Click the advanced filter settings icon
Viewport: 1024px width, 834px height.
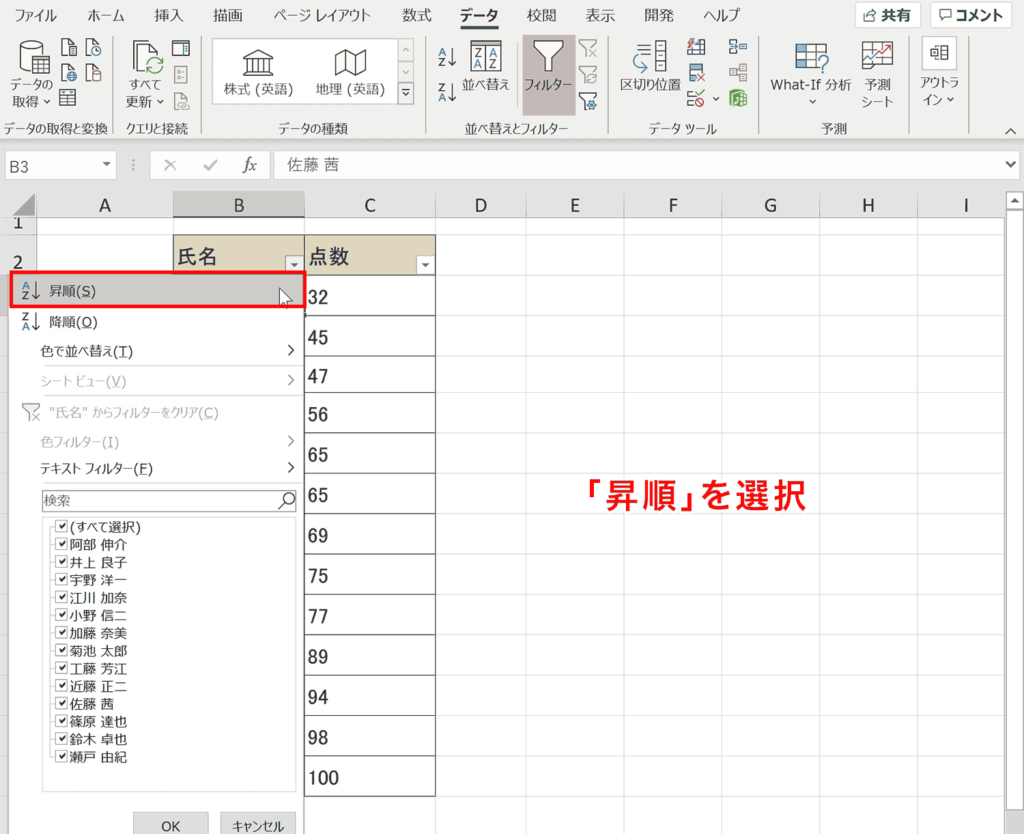pyautogui.click(x=588, y=101)
